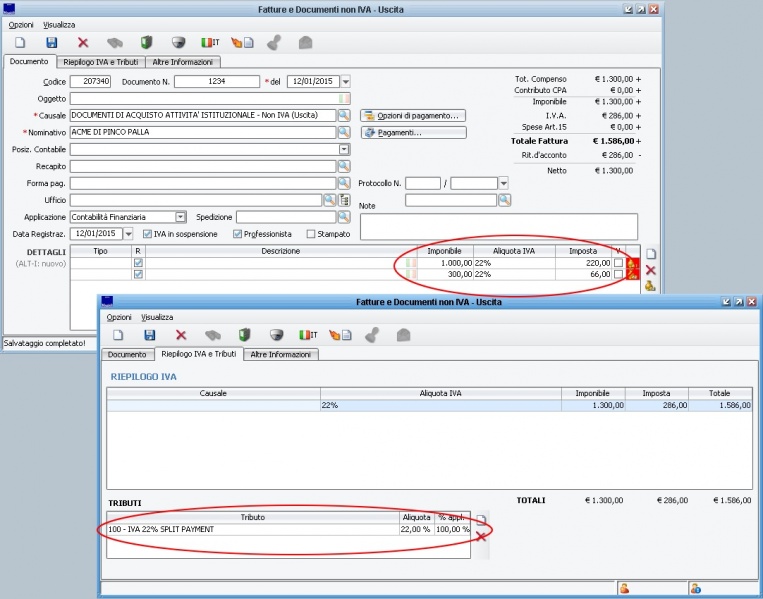Click the search magnifier next to Nominativo field
763x599 pixels.
point(343,132)
